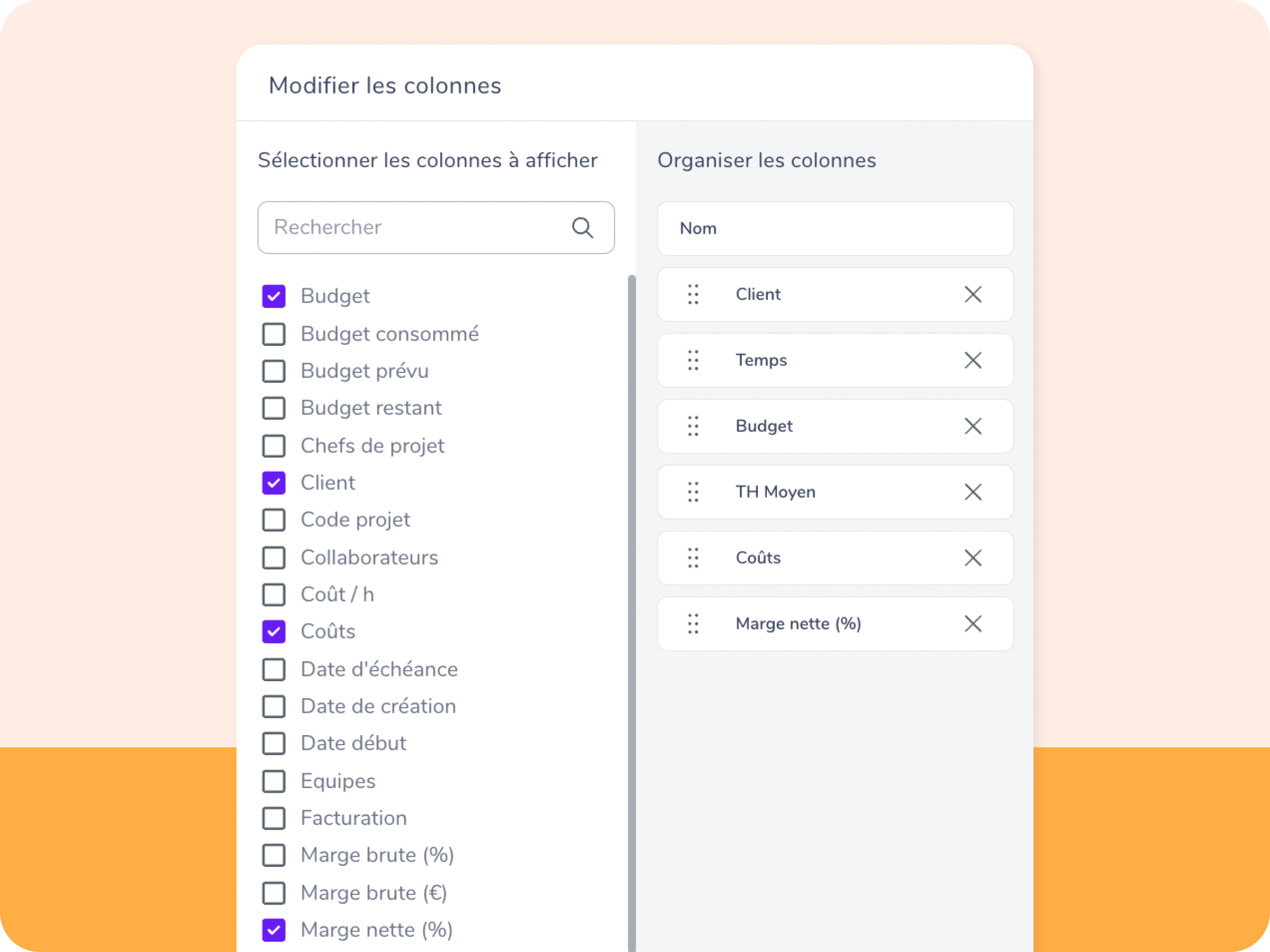The image size is (1270, 952).
Task: Remove the TH Moyen column with its X icon
Action: [x=973, y=492]
